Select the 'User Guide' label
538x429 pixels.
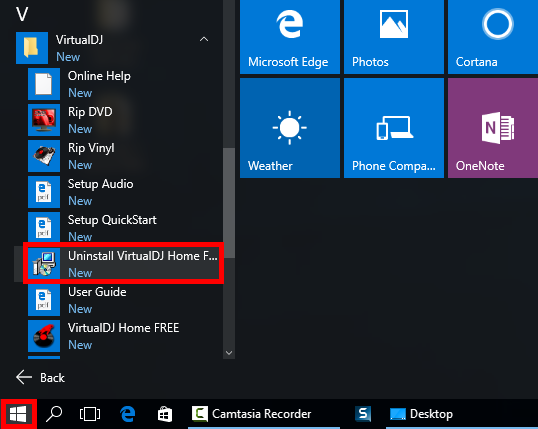click(97, 292)
